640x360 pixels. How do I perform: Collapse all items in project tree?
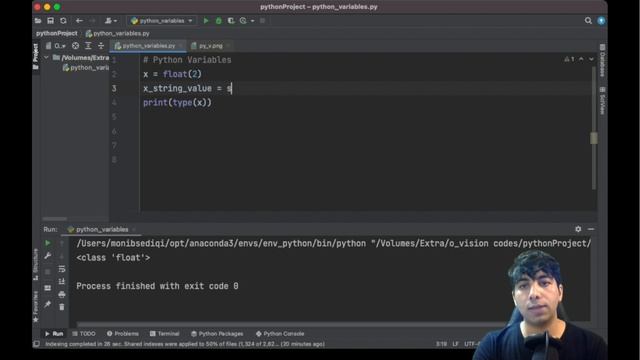(101, 46)
